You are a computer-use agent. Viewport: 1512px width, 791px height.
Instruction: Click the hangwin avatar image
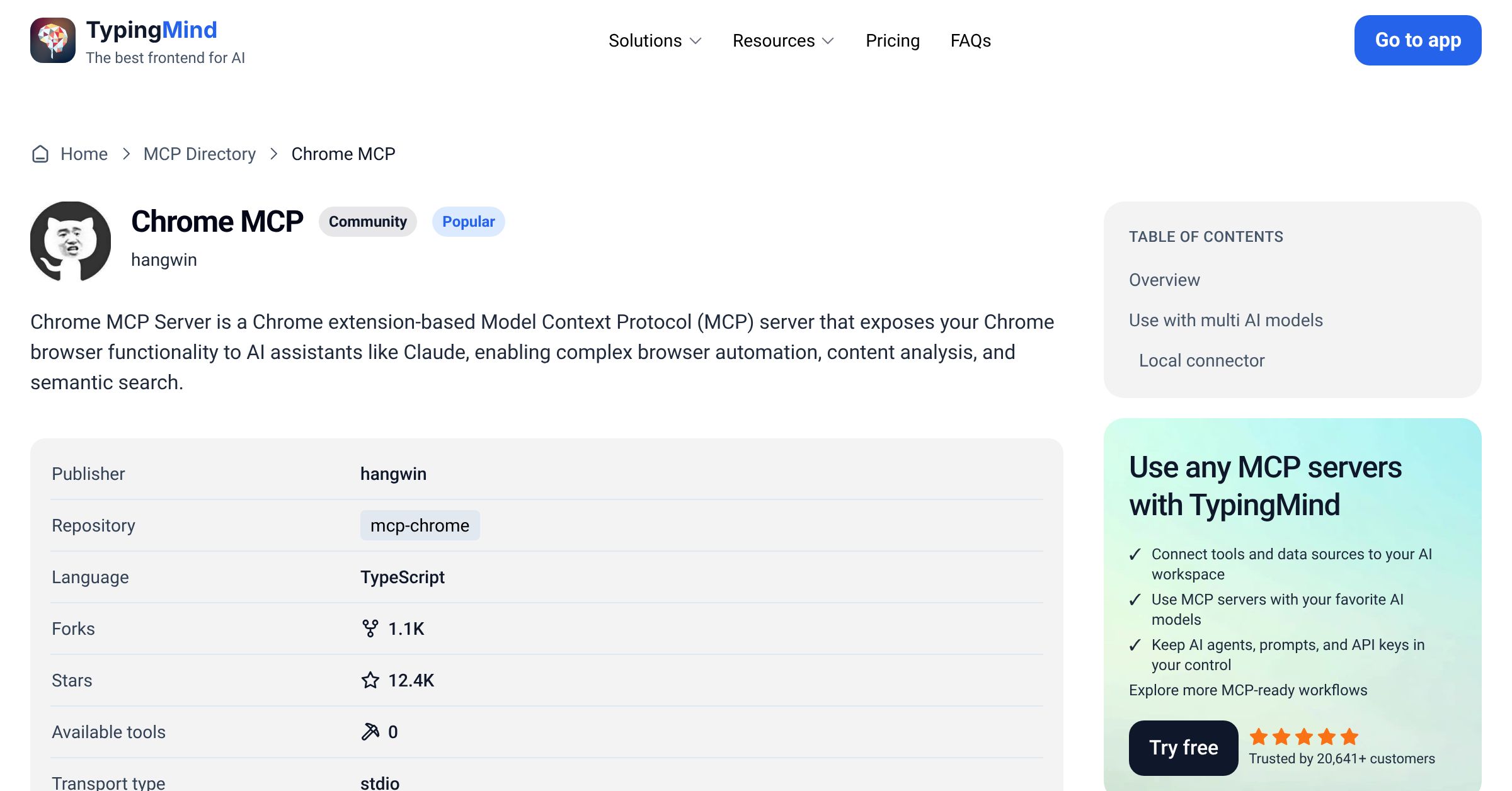click(x=71, y=242)
